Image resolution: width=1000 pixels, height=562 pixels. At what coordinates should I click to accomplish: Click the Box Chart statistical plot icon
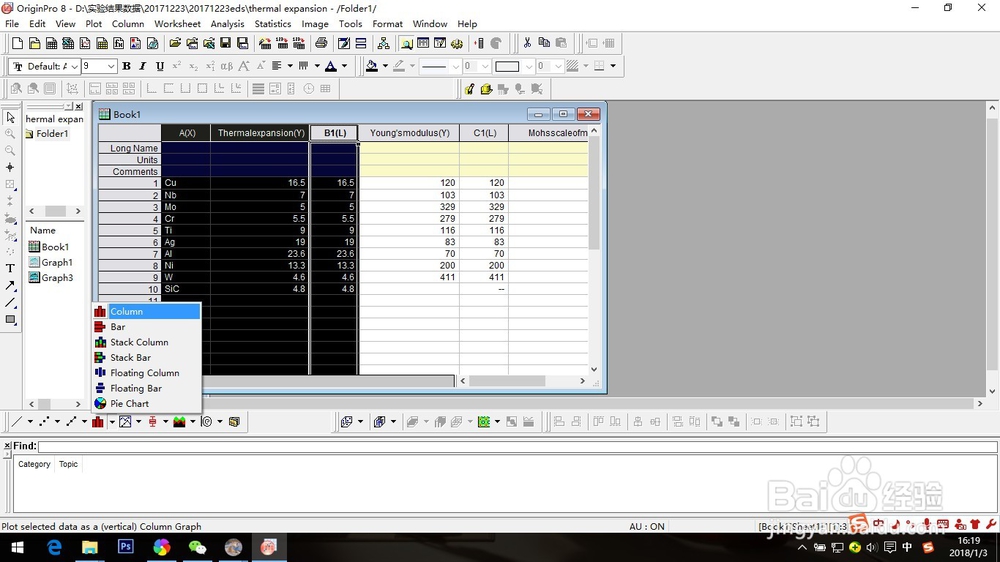[x=152, y=422]
